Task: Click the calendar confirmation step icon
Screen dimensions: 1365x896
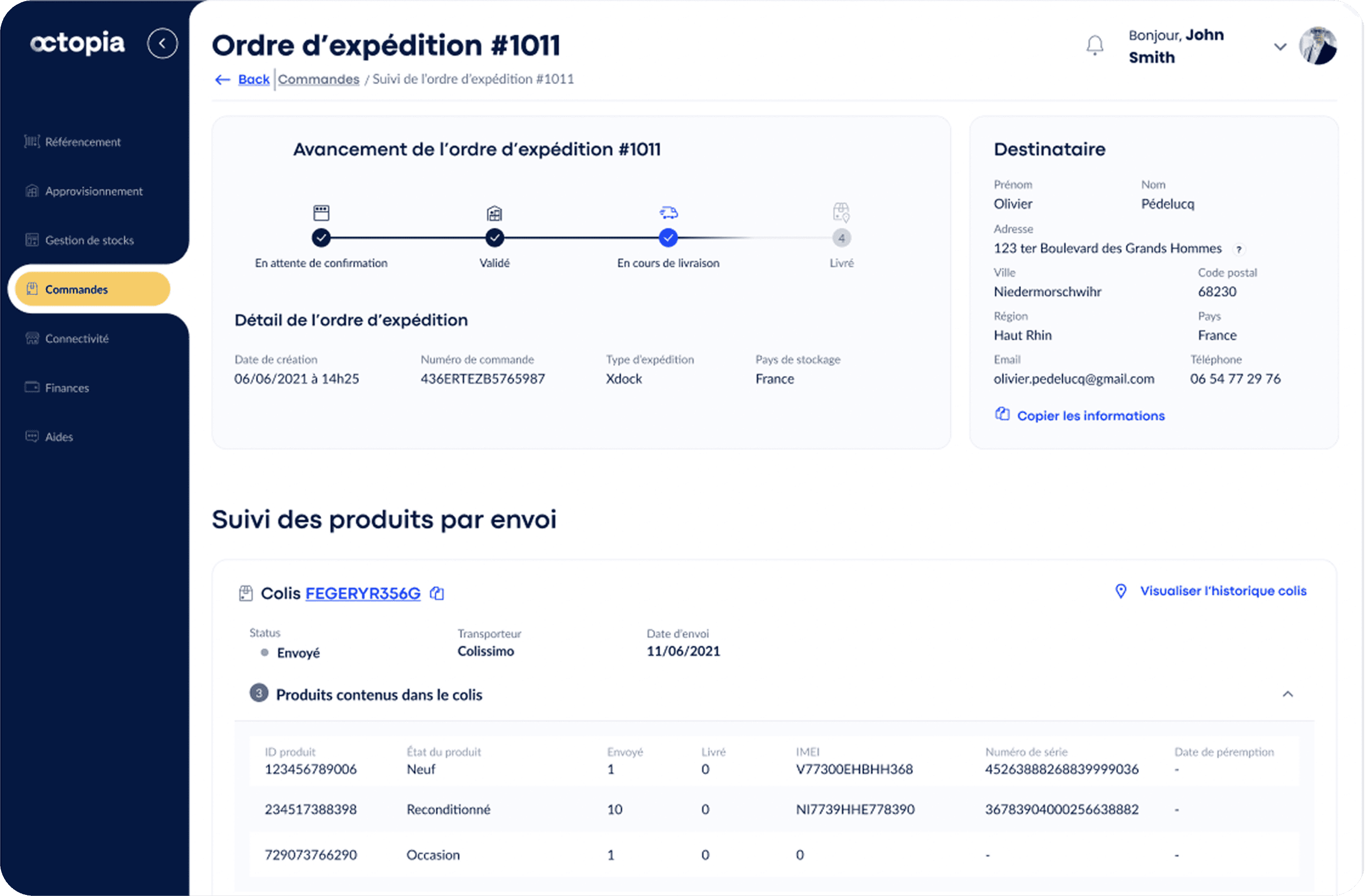Action: click(321, 213)
